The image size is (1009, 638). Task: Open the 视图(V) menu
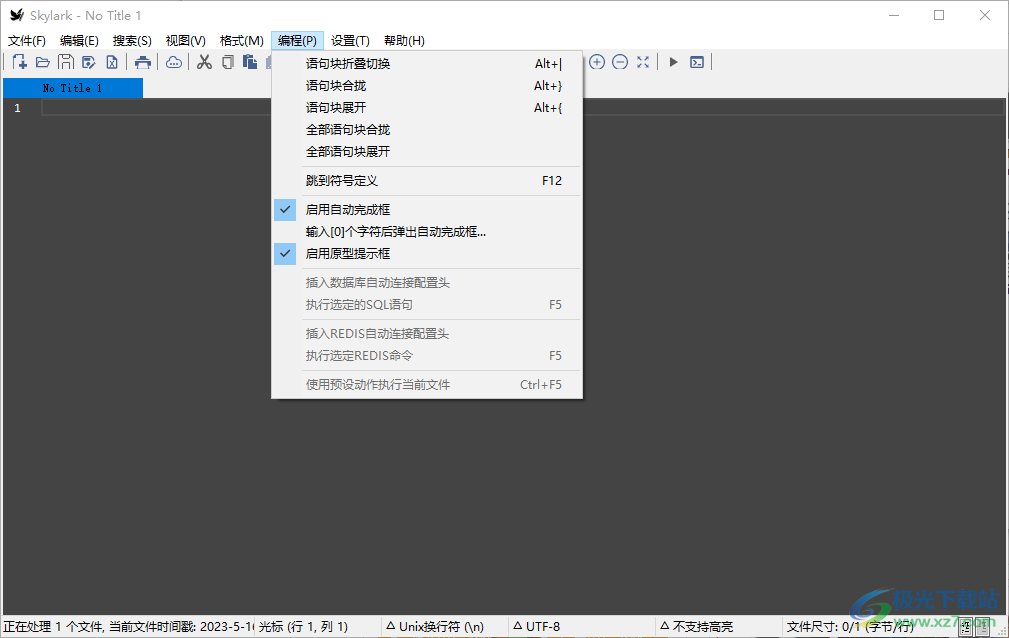click(185, 41)
